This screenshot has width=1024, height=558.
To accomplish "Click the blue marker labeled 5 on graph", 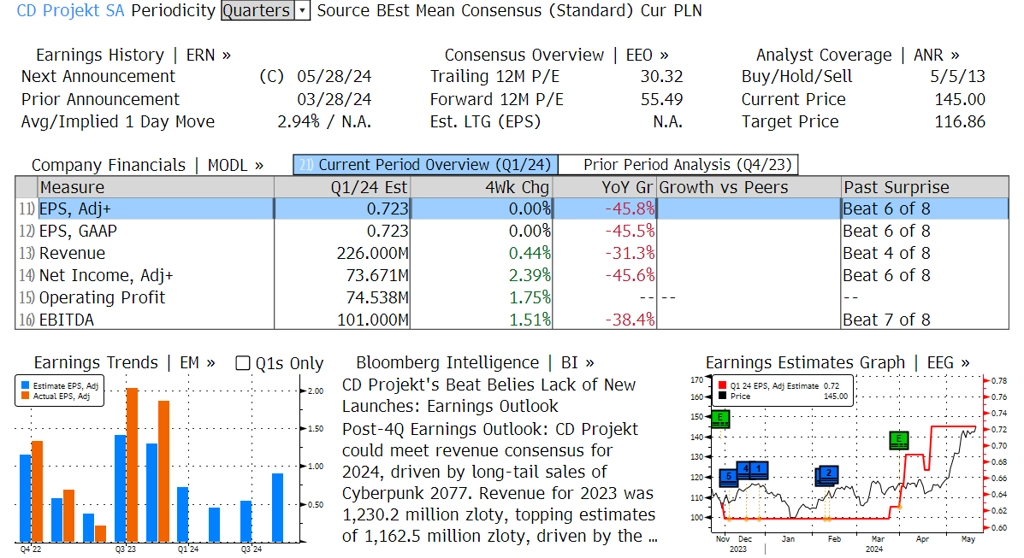I will (x=728, y=478).
